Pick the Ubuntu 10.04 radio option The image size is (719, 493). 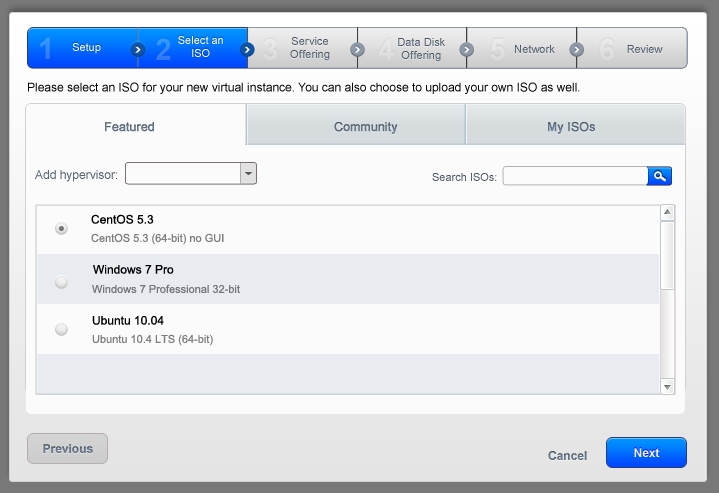pos(62,329)
